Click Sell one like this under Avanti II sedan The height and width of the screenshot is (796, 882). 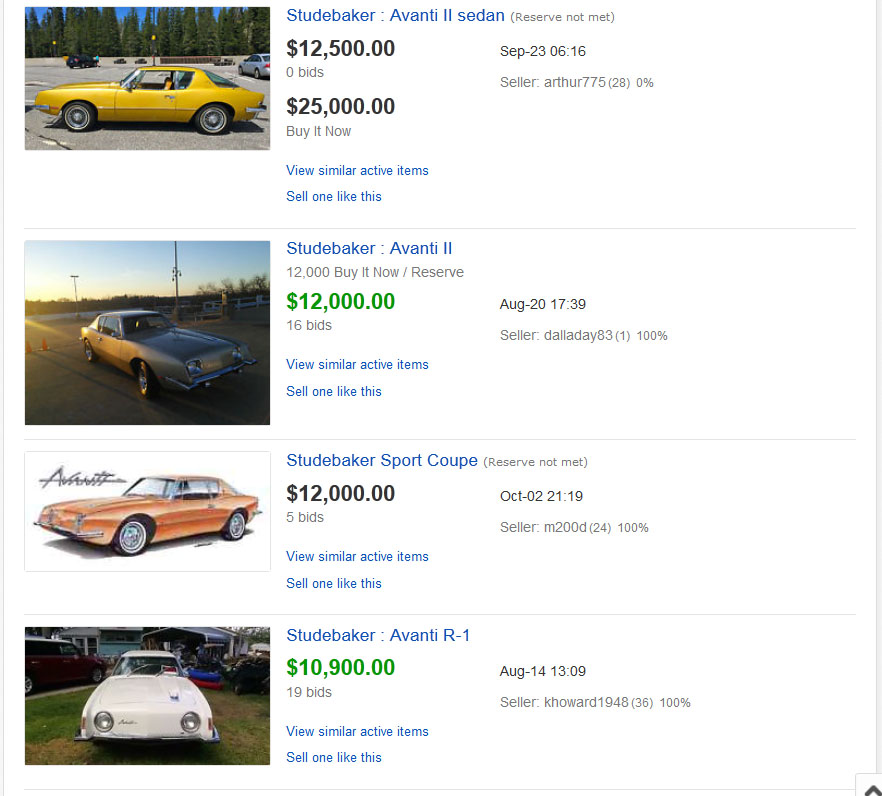[334, 197]
